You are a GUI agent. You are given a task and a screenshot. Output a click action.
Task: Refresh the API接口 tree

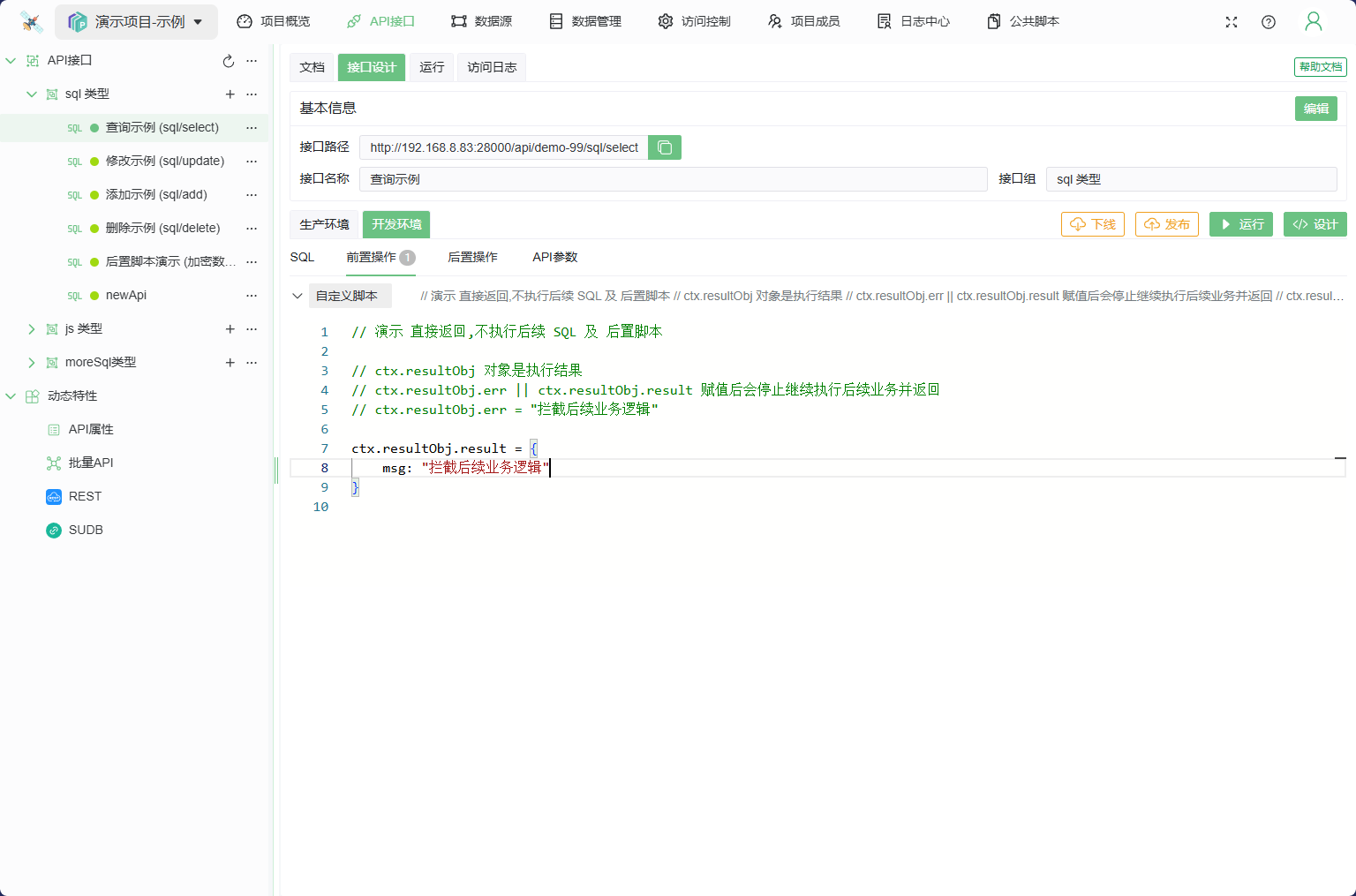click(x=229, y=61)
